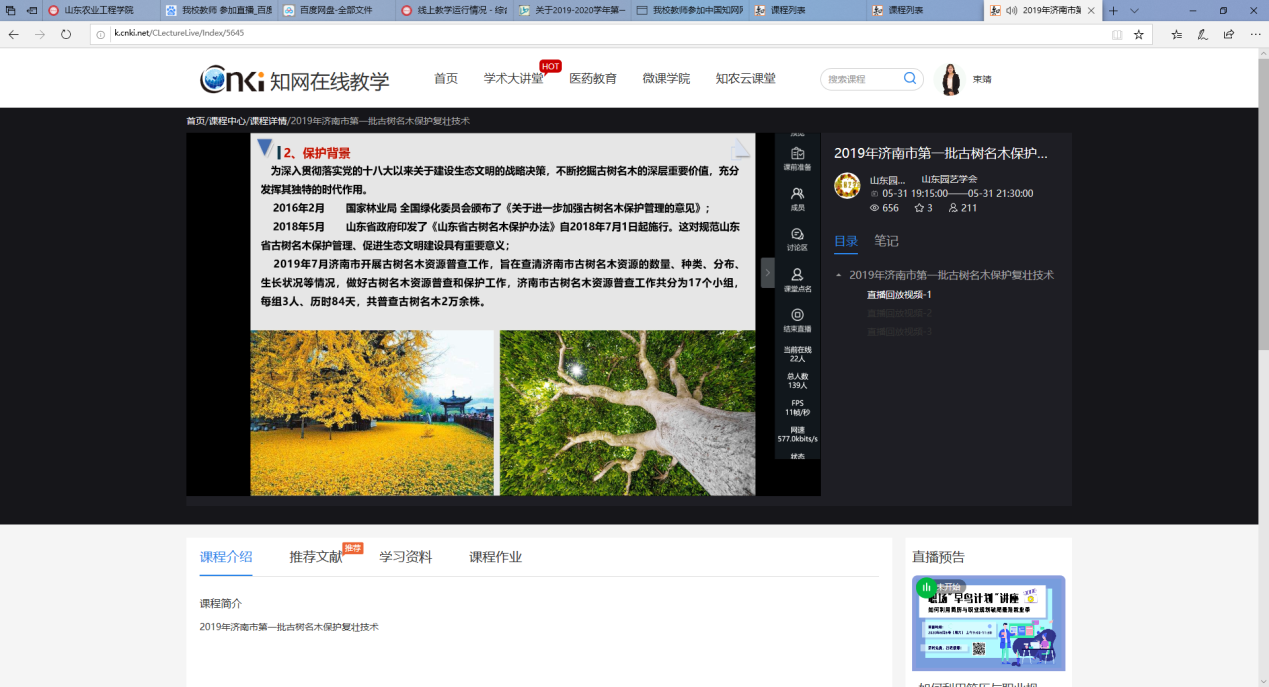Open the browser tab list dropdown
The image size is (1269, 687).
1134,10
